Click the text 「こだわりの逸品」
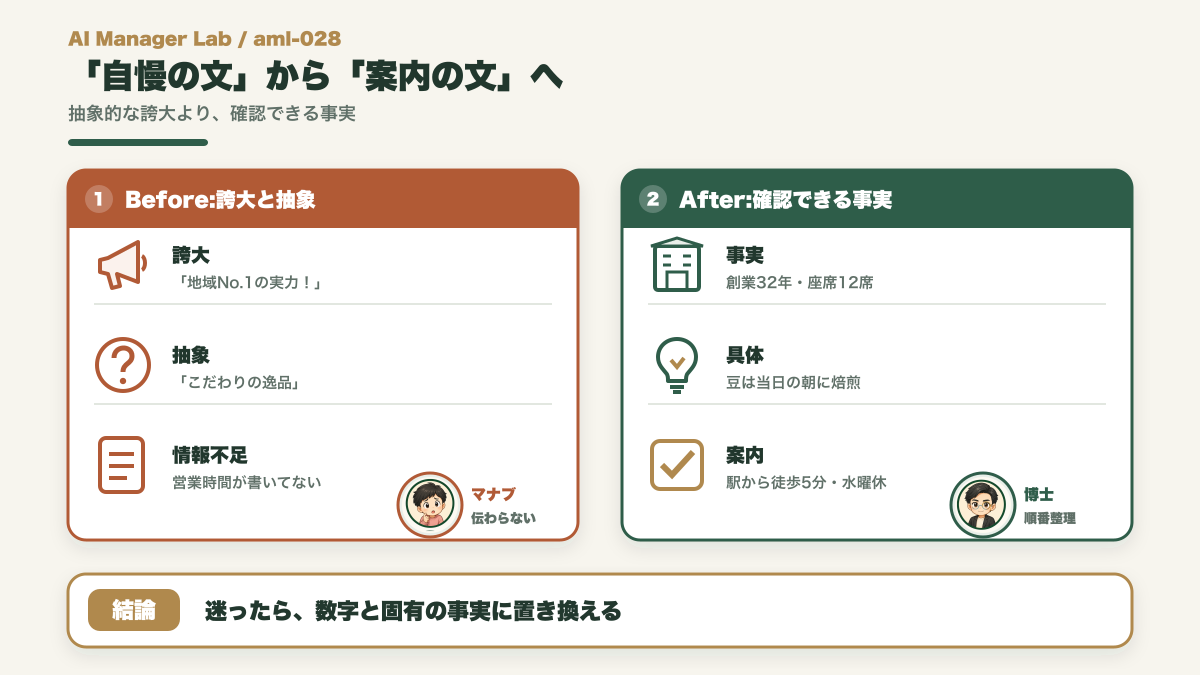This screenshot has height=675, width=1200. pyautogui.click(x=239, y=383)
